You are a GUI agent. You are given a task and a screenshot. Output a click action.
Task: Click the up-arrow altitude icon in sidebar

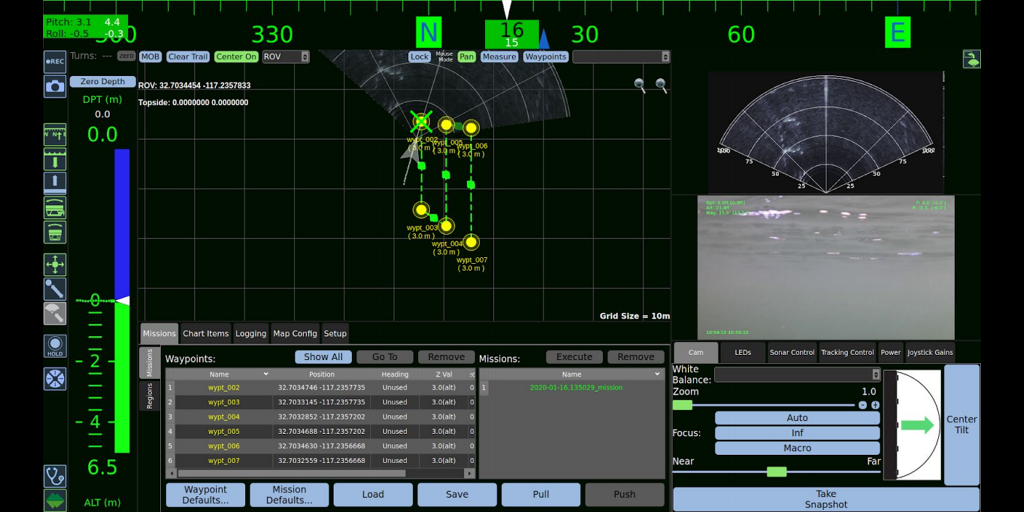pos(55,183)
